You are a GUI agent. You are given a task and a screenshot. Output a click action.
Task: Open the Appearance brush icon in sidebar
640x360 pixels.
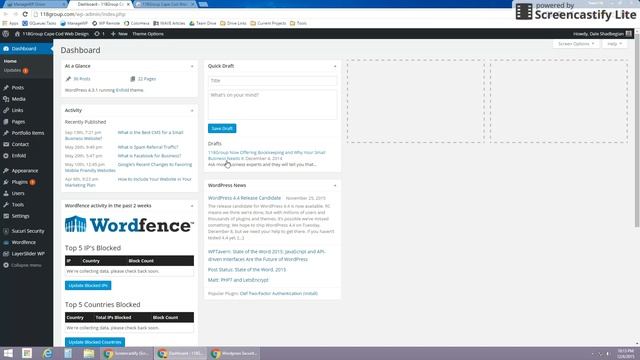pyautogui.click(x=6, y=171)
